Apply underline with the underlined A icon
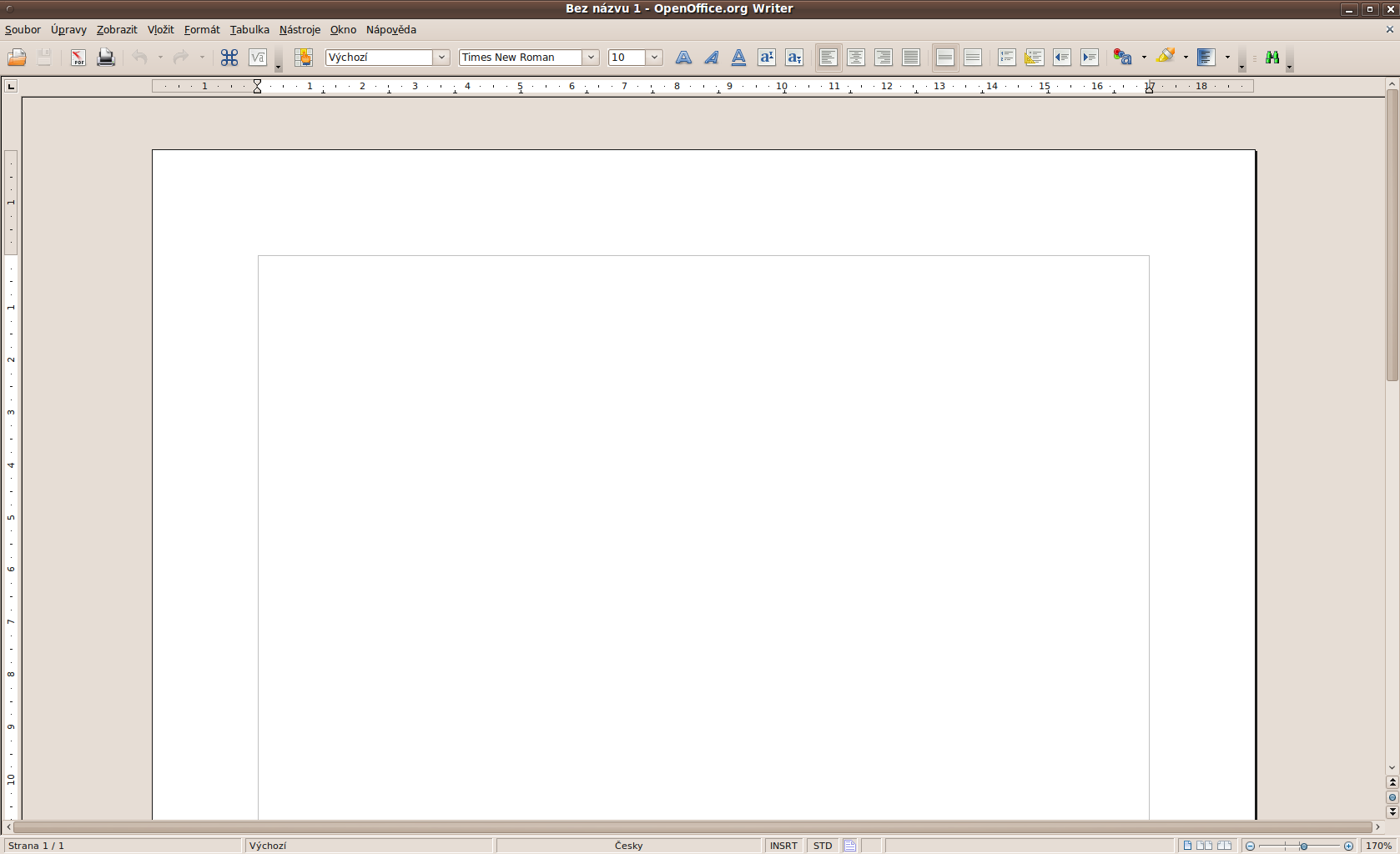1400x854 pixels. click(x=738, y=58)
